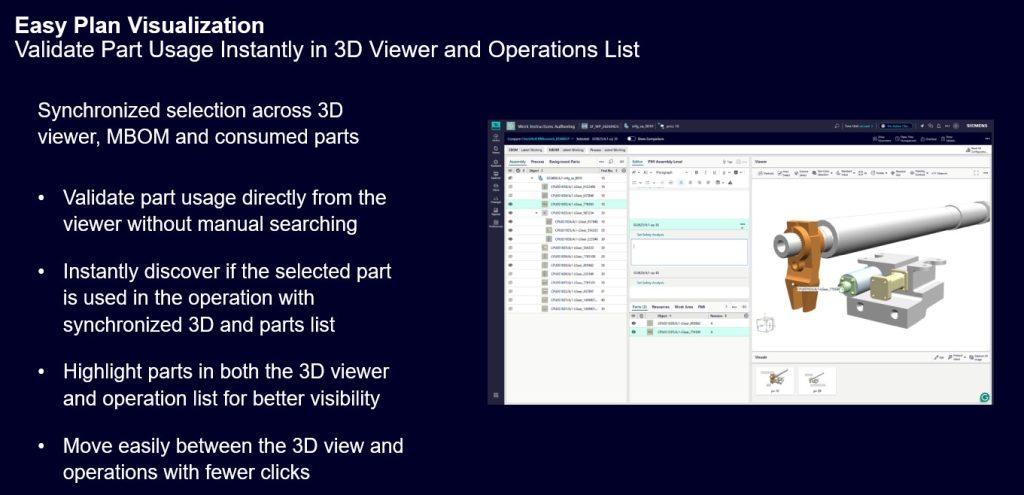Open Reports in the left sidebar
The width and height of the screenshot is (1024, 495).
point(496,212)
